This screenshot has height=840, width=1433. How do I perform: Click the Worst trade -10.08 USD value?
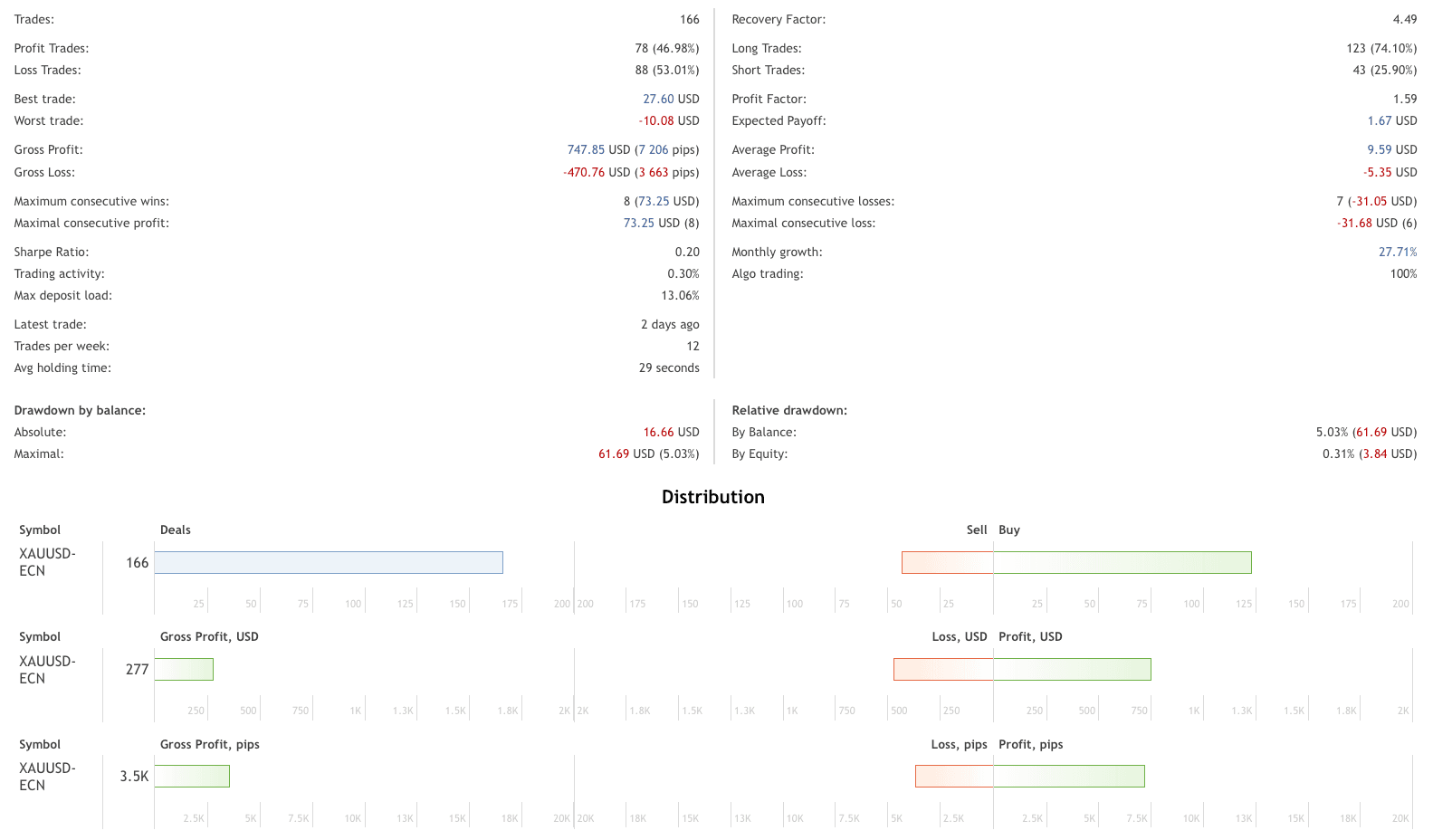(x=669, y=120)
